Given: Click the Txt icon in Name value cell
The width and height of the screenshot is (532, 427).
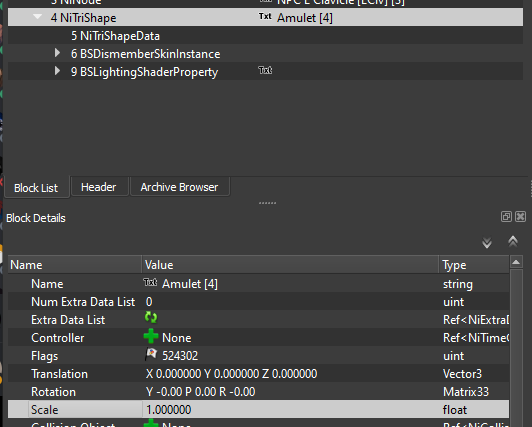Looking at the screenshot, I should 150,282.
